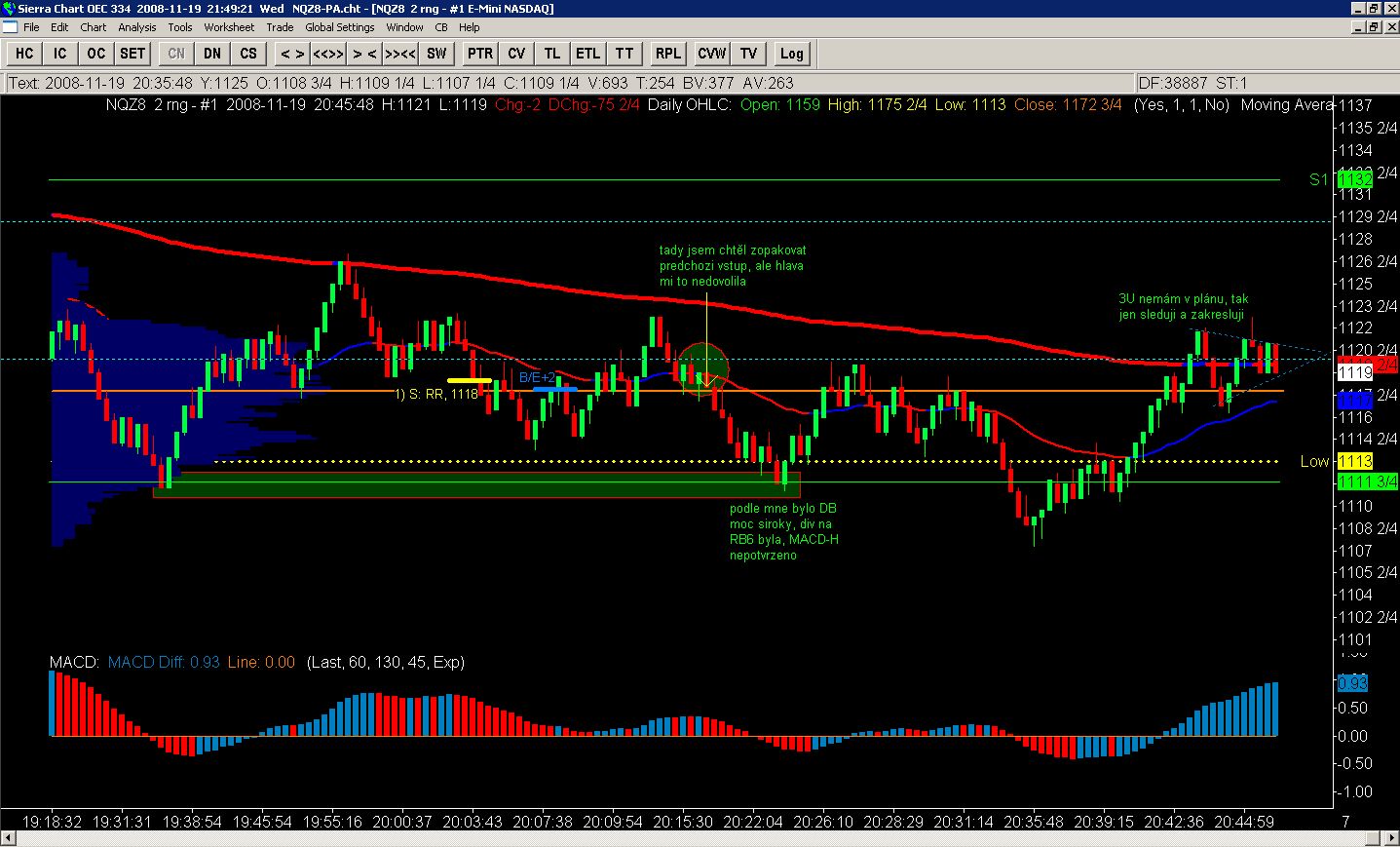Viewport: 1400px width, 847px height.
Task: Click the 1137 price on the scale
Action: [x=1355, y=105]
